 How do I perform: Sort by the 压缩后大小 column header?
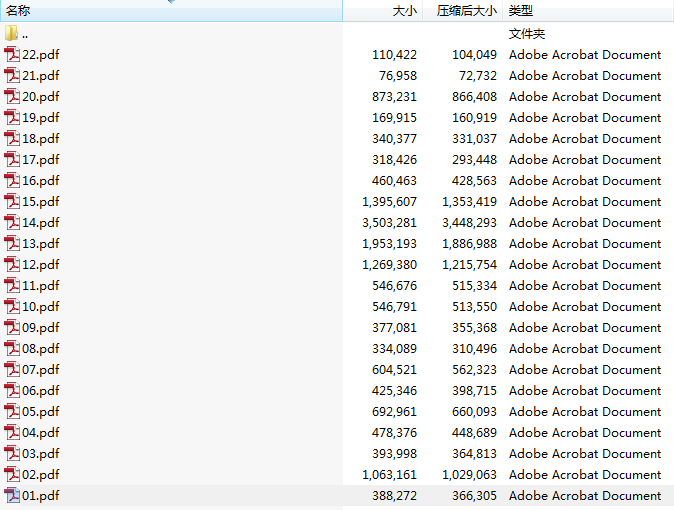(x=463, y=11)
